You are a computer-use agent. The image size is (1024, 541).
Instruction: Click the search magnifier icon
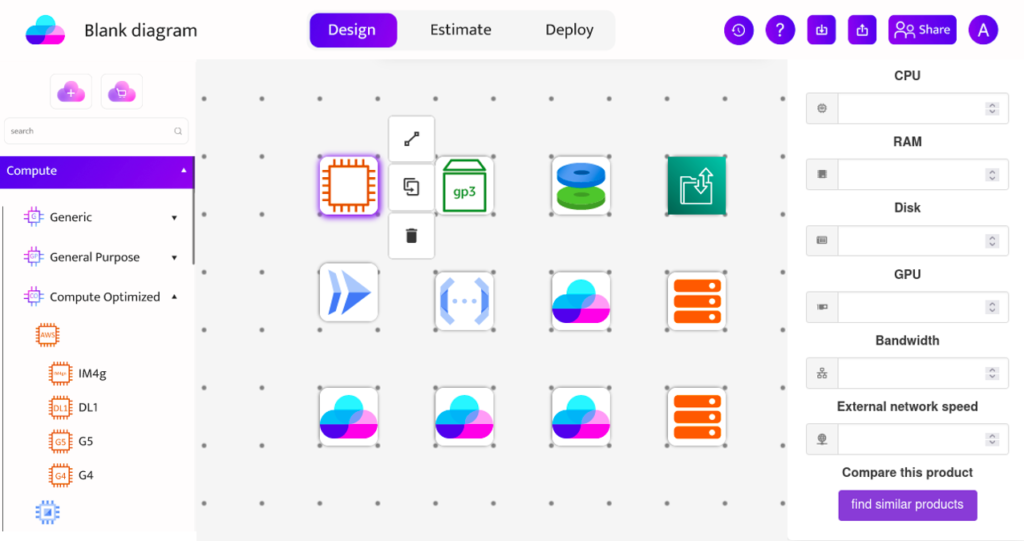(178, 131)
